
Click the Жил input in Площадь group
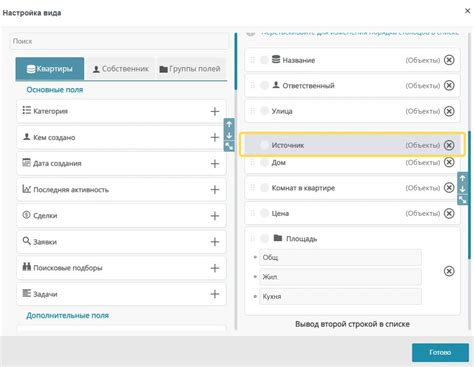coord(340,277)
